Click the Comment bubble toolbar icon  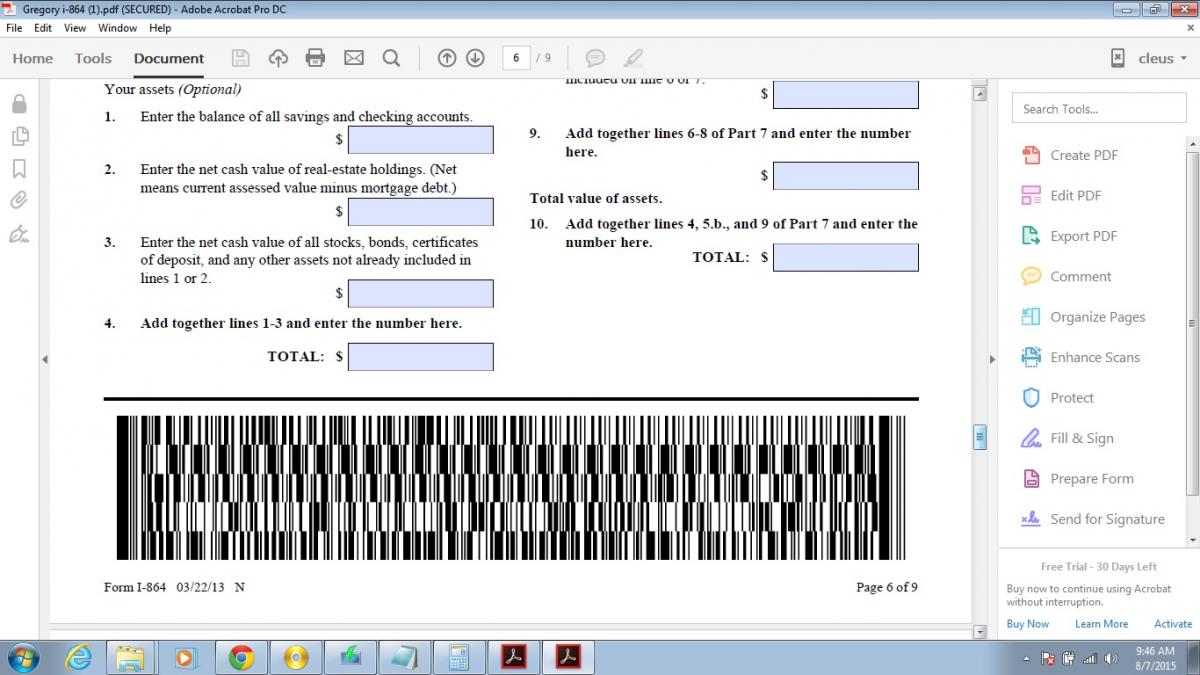point(595,58)
